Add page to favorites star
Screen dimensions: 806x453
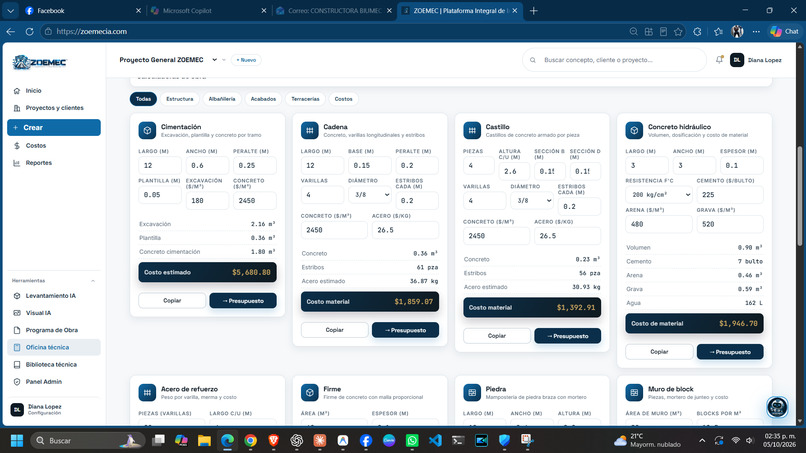[678, 32]
